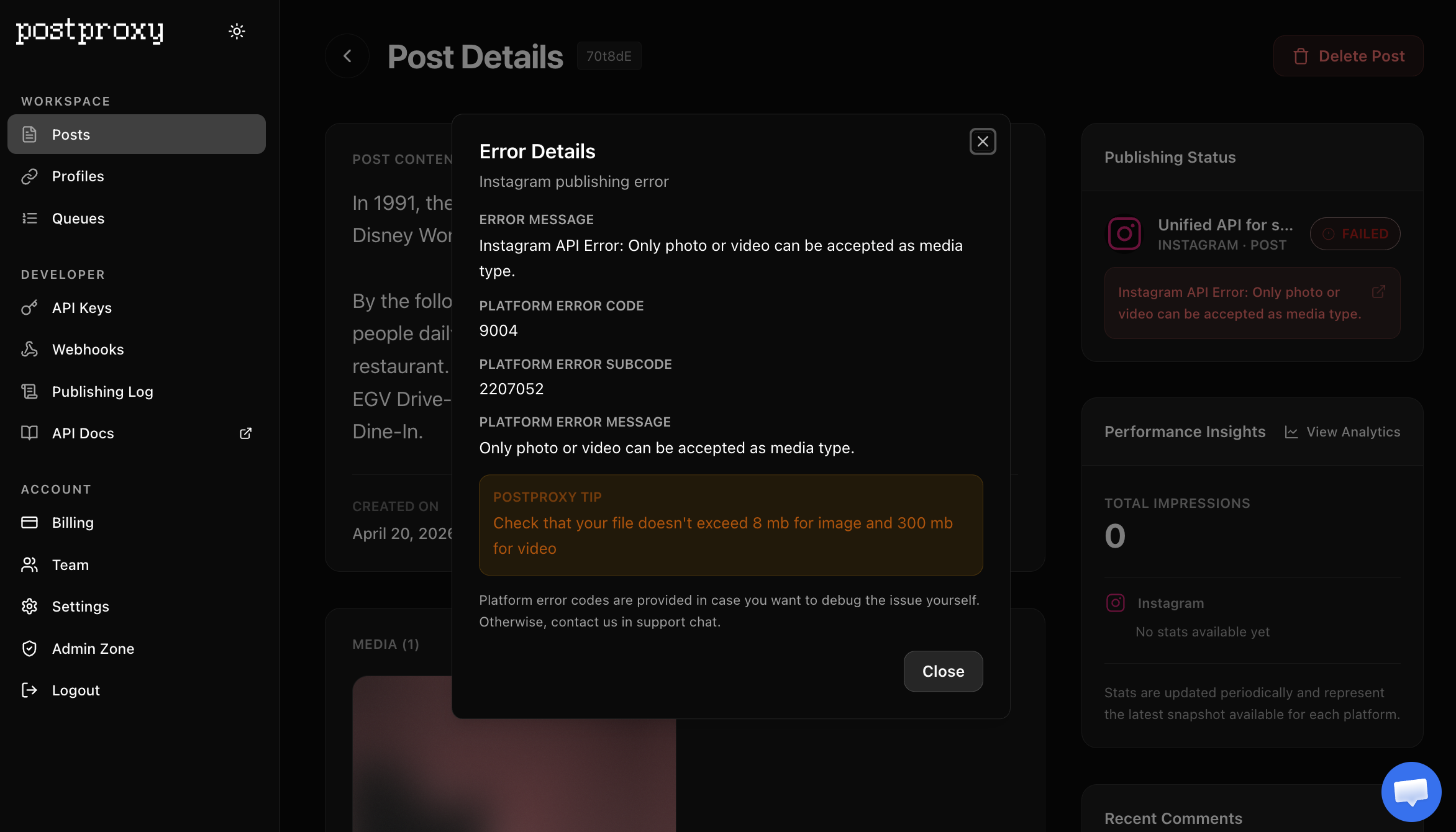The height and width of the screenshot is (832, 1456).
Task: Open Billing in the Account section
Action: (x=137, y=523)
